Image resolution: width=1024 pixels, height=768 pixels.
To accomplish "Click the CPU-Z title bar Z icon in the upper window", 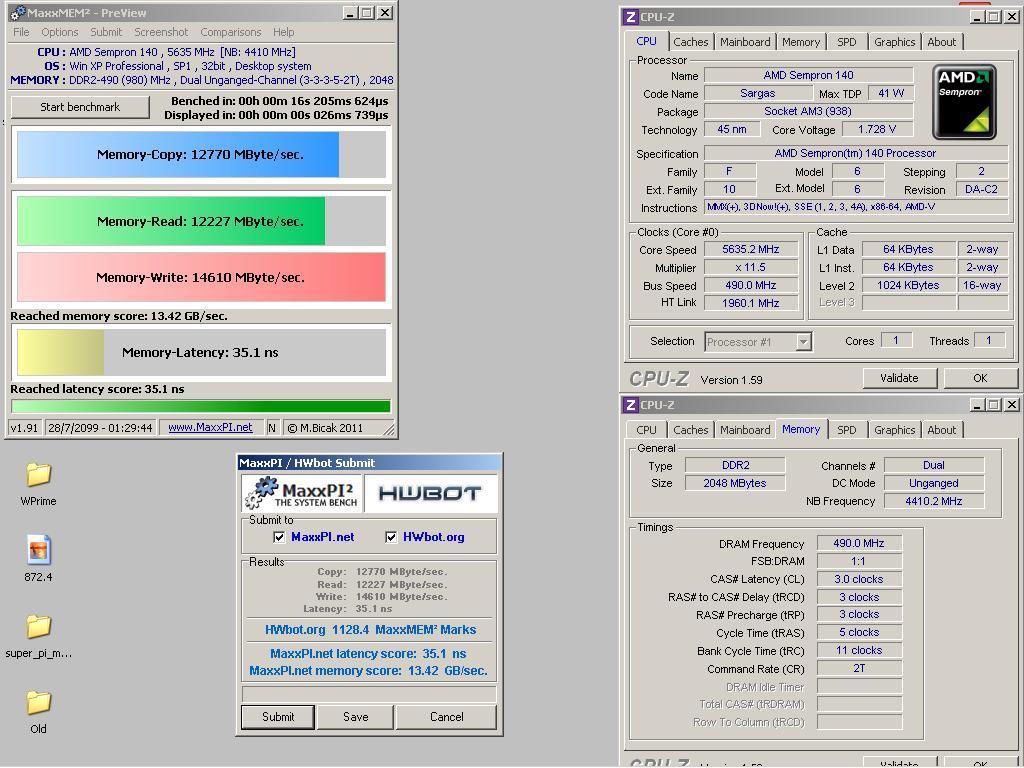I will pos(630,17).
